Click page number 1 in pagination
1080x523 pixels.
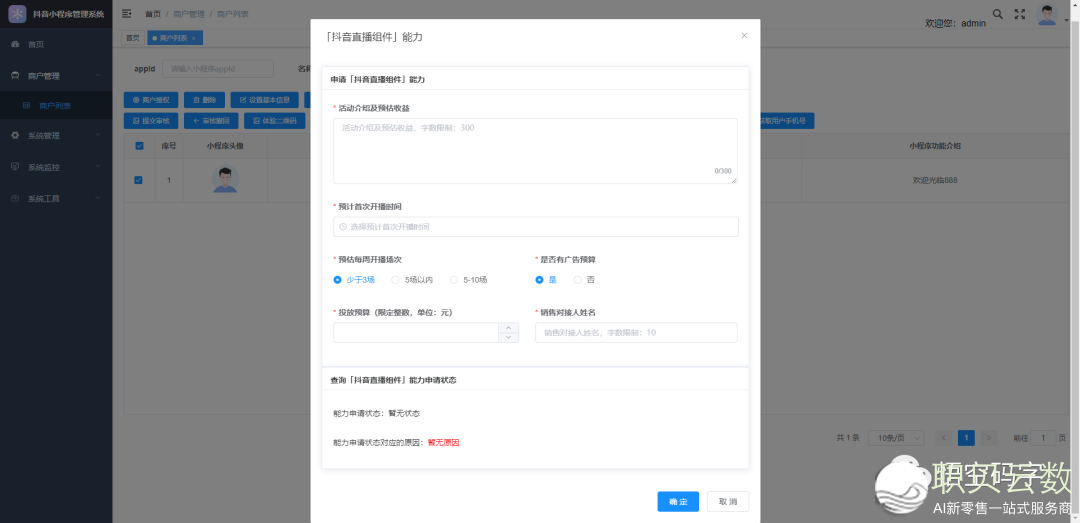[x=966, y=438]
